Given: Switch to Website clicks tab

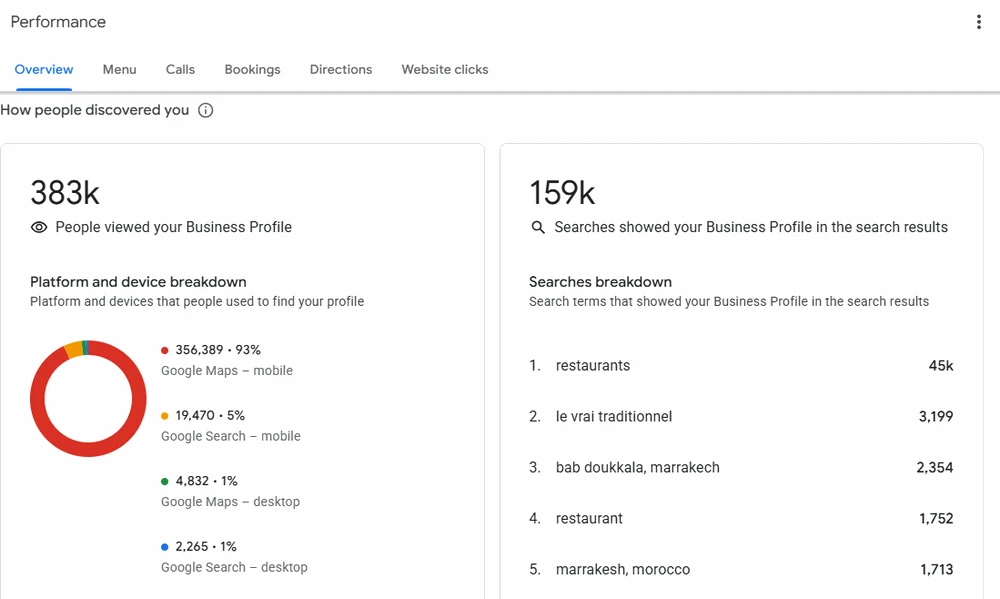Looking at the screenshot, I should (x=445, y=70).
